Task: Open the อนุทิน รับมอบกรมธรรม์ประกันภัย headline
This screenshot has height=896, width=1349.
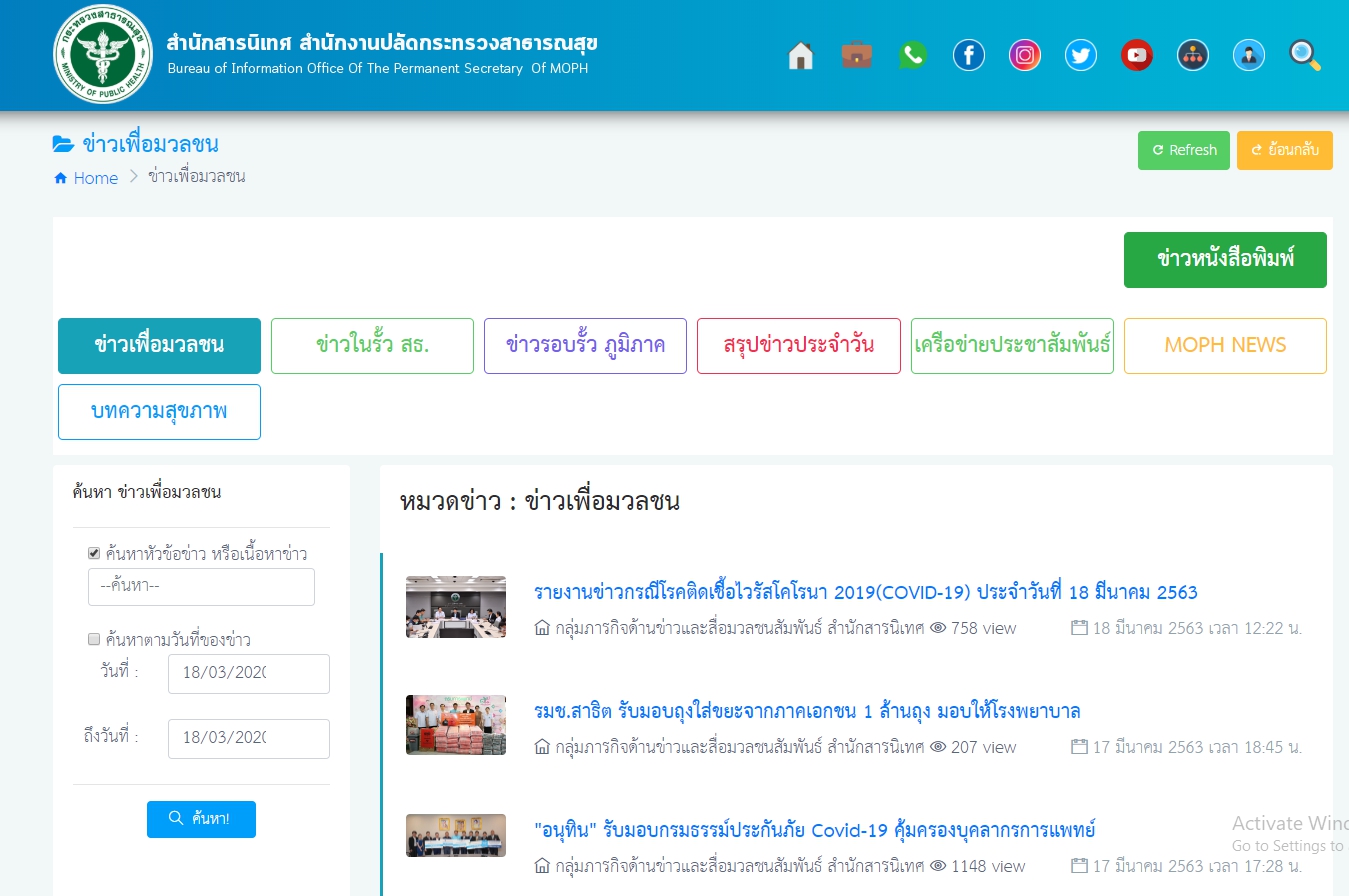Action: click(815, 830)
